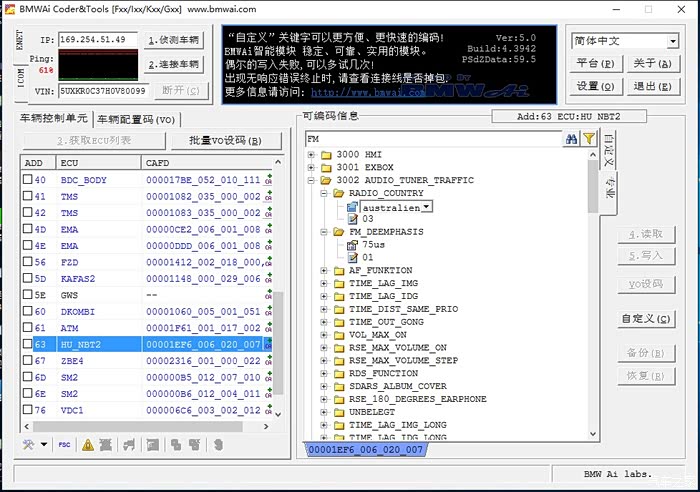Viewport: 700px width, 492px height.
Task: Click the yellow funnel filter icon
Action: tap(589, 139)
